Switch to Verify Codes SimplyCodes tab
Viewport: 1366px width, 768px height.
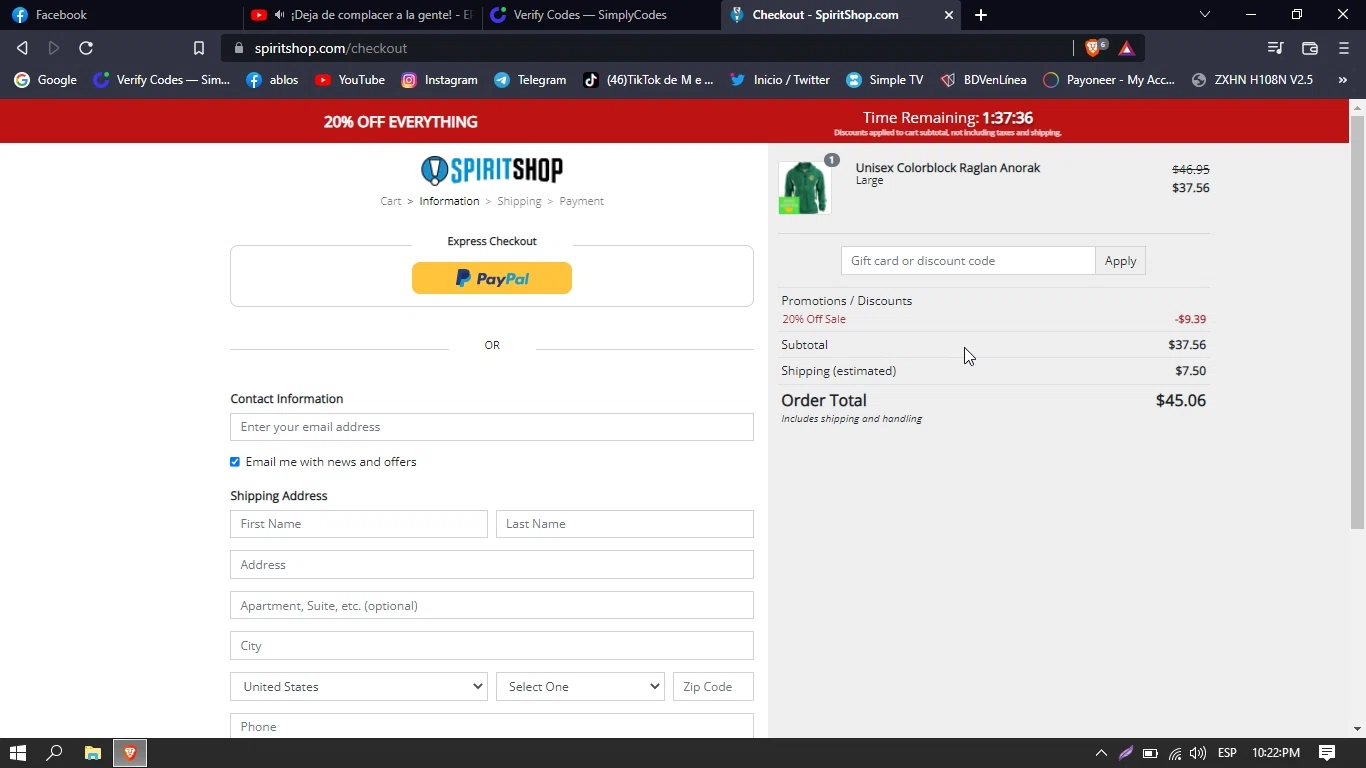click(600, 15)
